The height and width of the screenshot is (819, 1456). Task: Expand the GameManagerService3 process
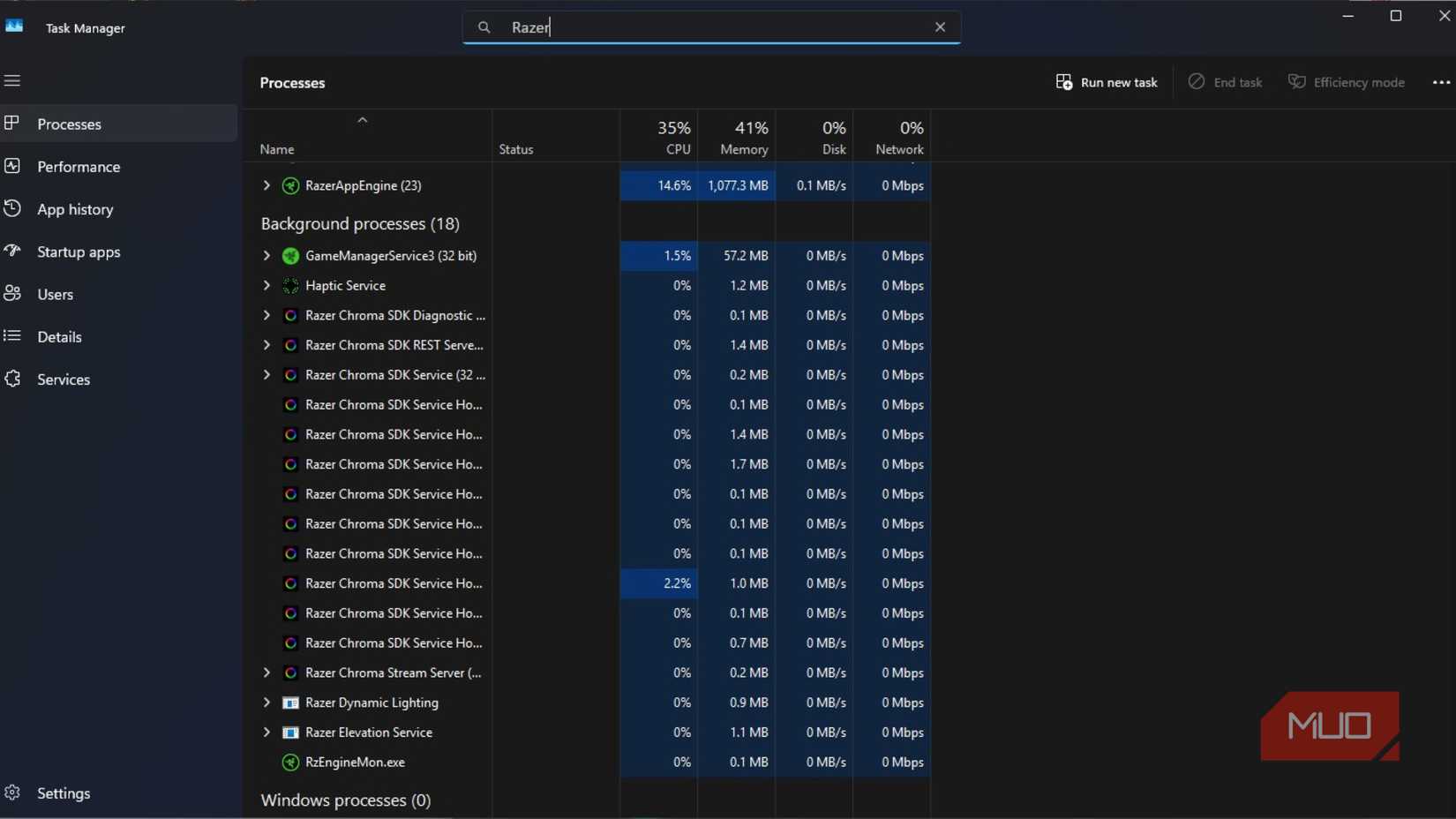[266, 256]
